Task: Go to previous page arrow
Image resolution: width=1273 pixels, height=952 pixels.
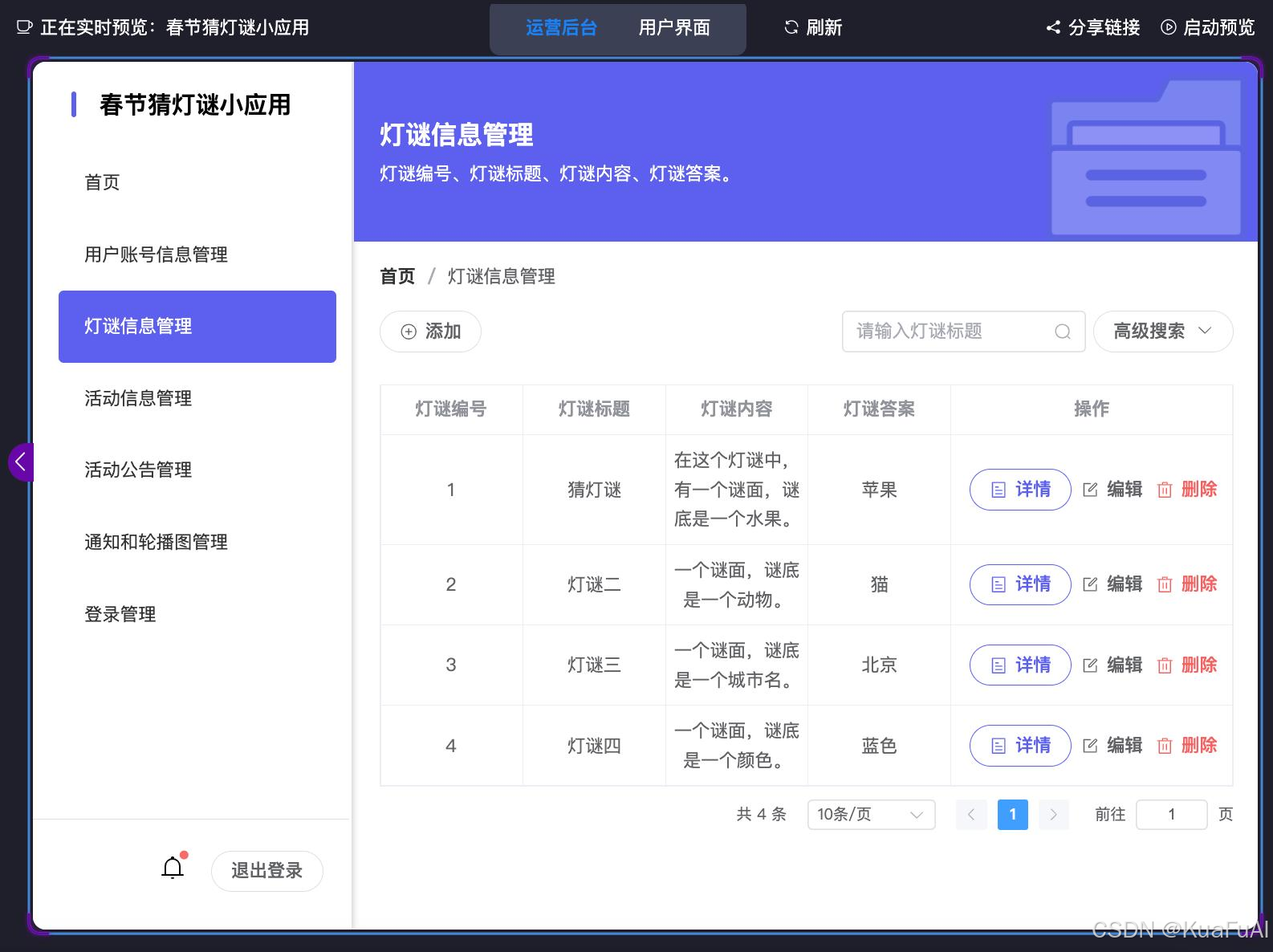Action: (x=971, y=815)
